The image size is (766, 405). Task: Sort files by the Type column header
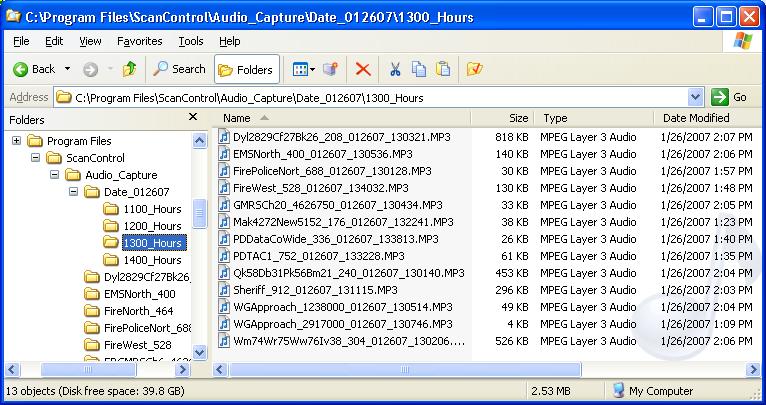point(593,118)
